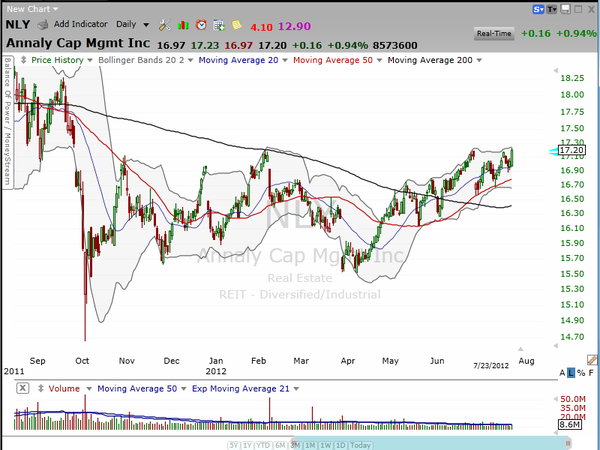Image resolution: width=600 pixels, height=450 pixels.
Task: Open the drawing tools icon
Action: [165, 25]
